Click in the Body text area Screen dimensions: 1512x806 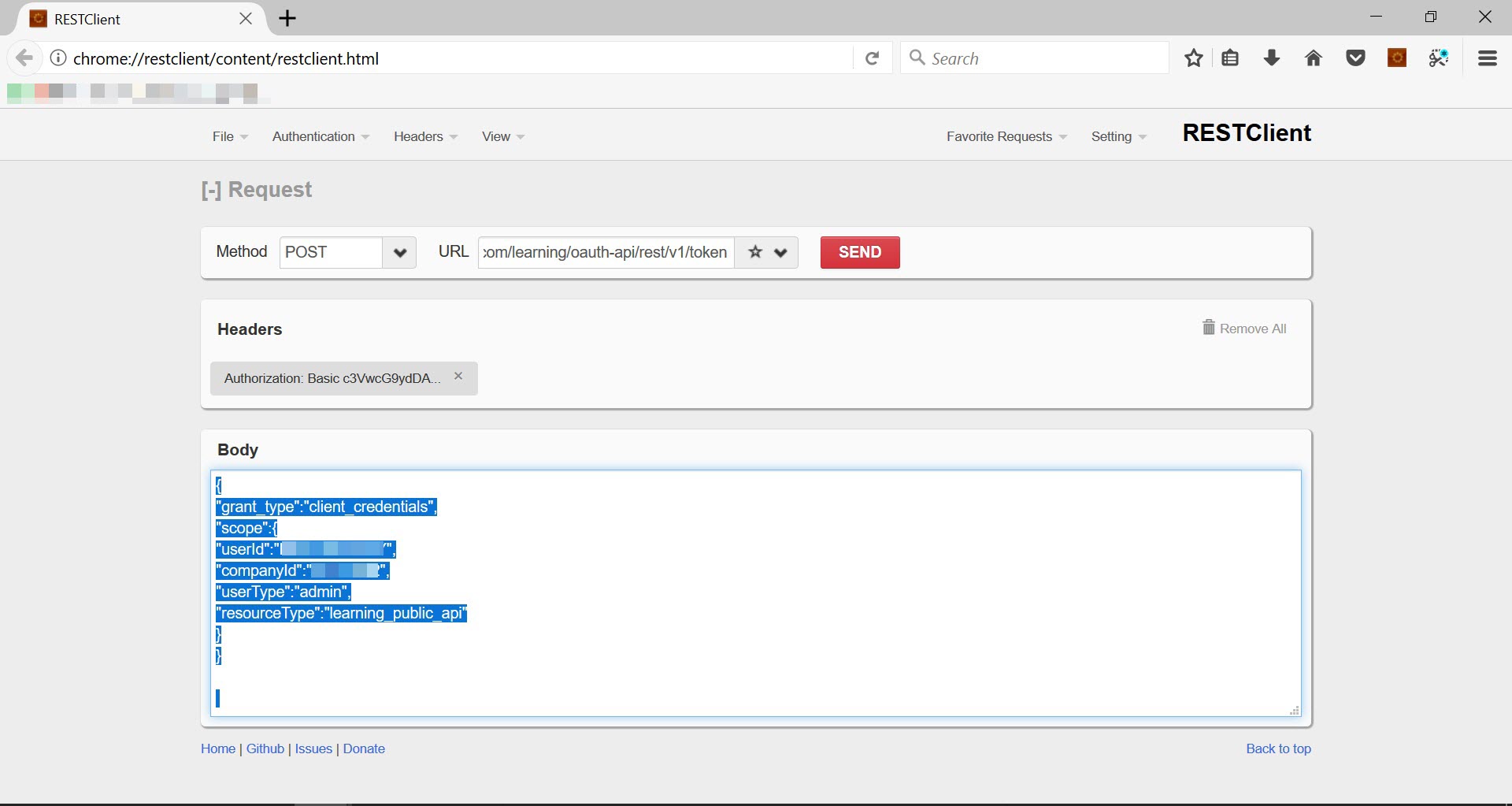pos(755,593)
